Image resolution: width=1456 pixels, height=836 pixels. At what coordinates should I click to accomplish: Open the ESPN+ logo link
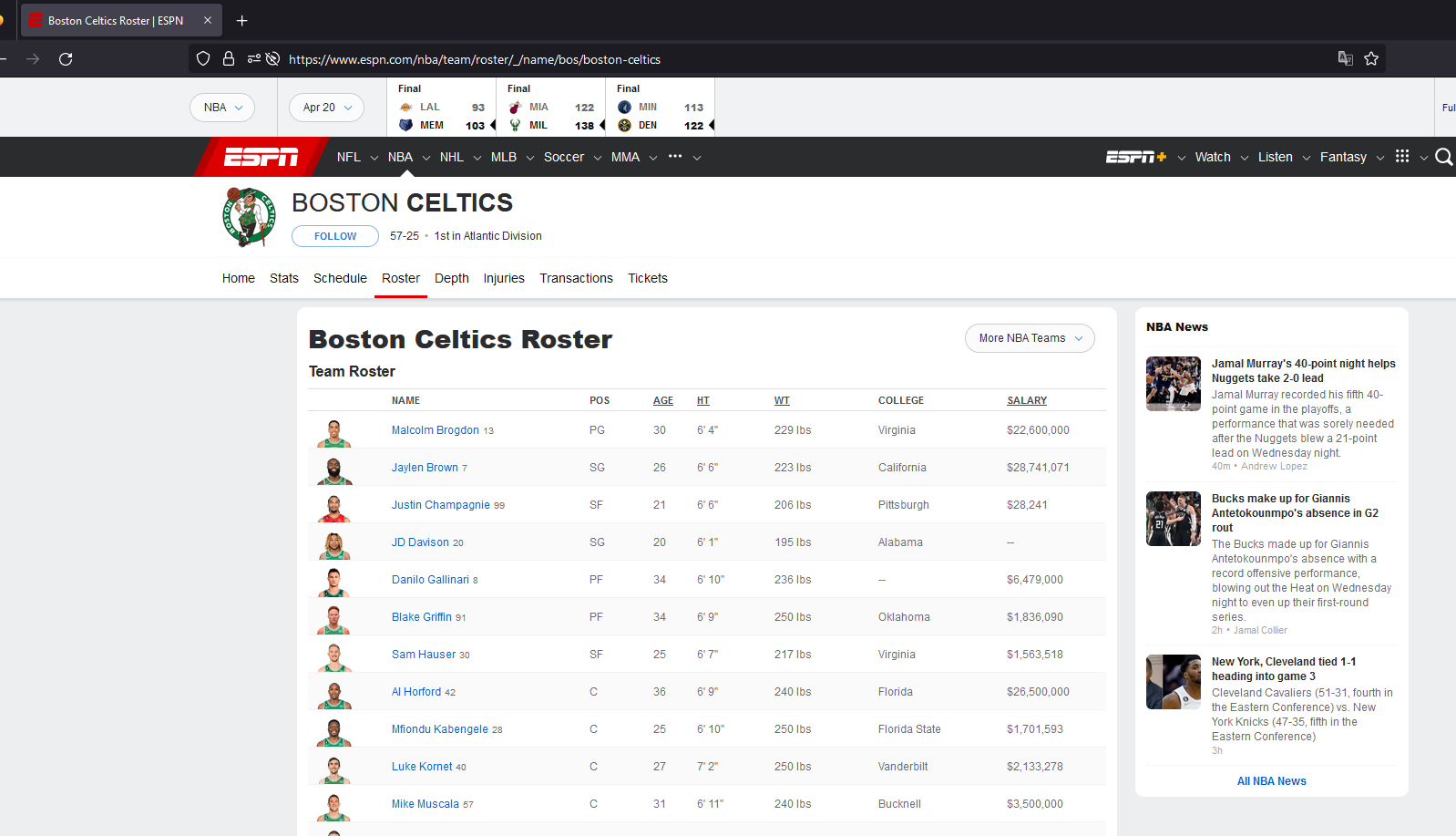pyautogui.click(x=1136, y=157)
